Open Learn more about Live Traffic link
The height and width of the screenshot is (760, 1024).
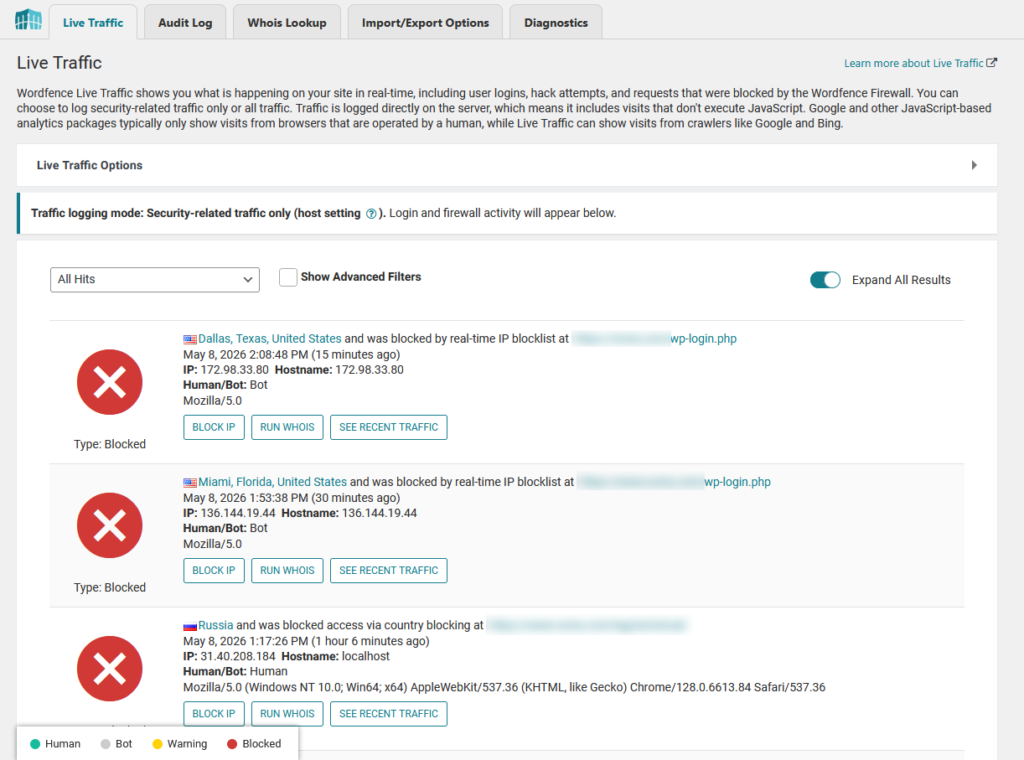click(913, 63)
